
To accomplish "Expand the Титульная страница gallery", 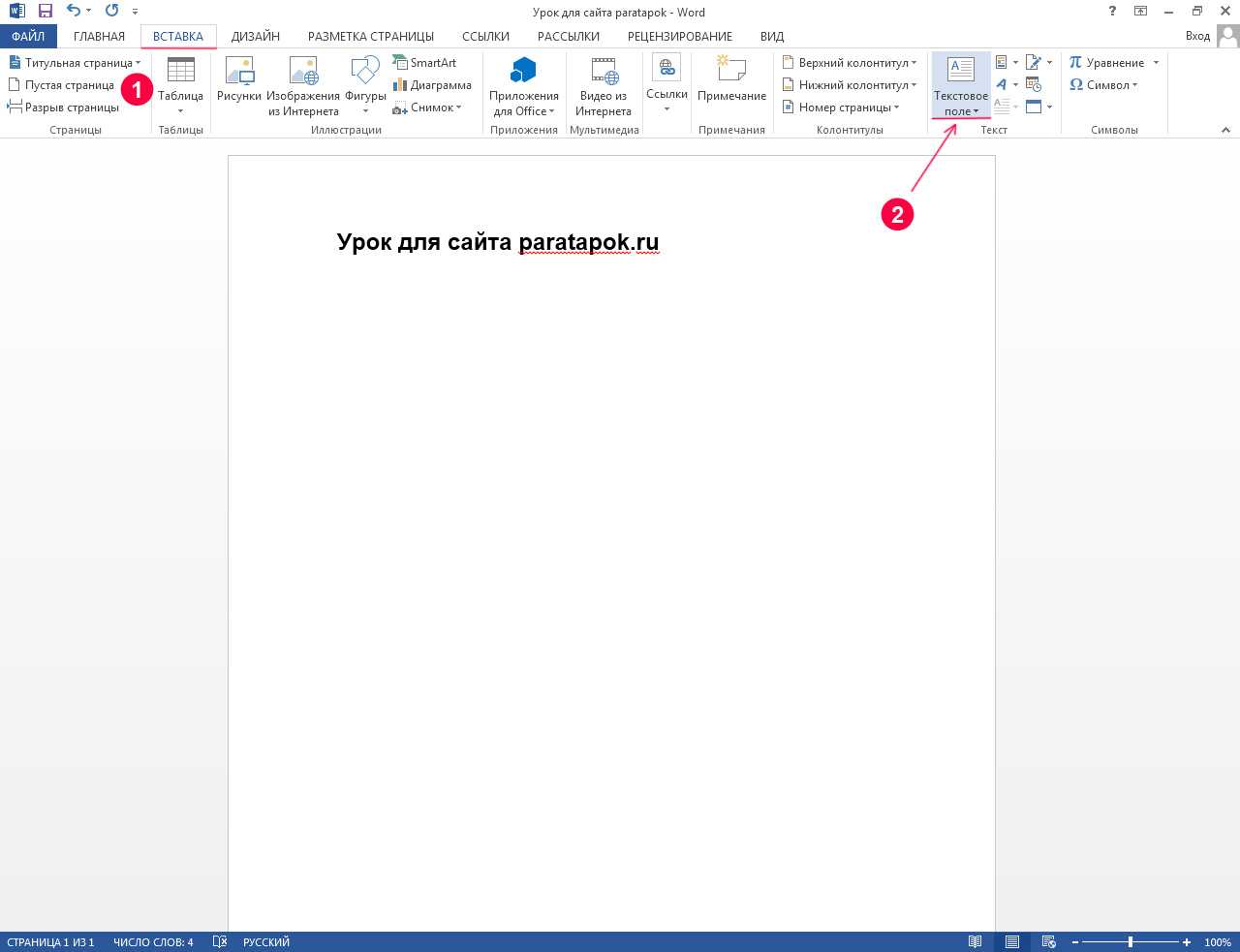I will click(75, 63).
